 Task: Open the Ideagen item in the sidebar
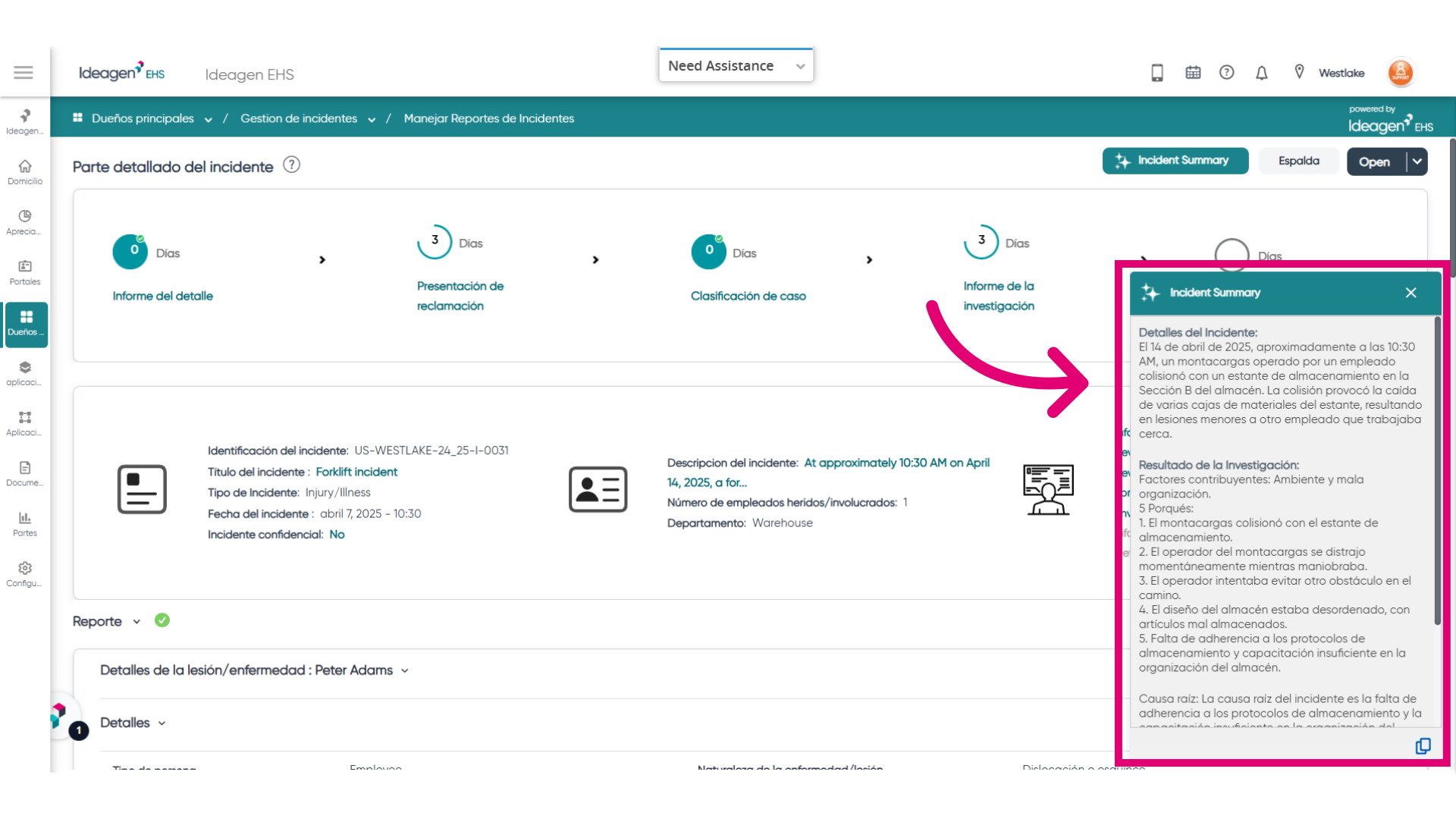[x=25, y=121]
